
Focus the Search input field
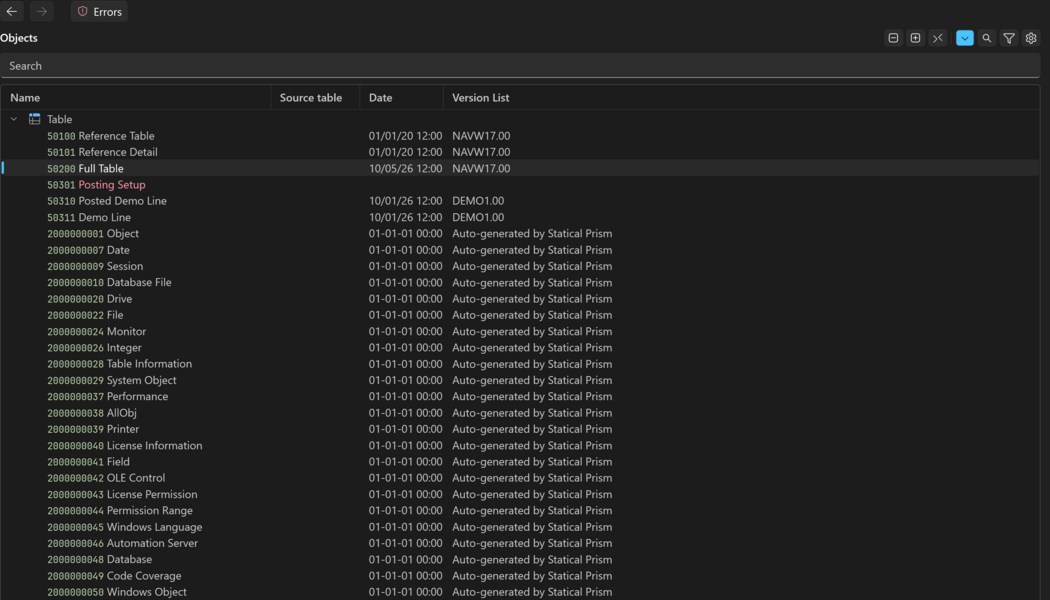coord(520,66)
